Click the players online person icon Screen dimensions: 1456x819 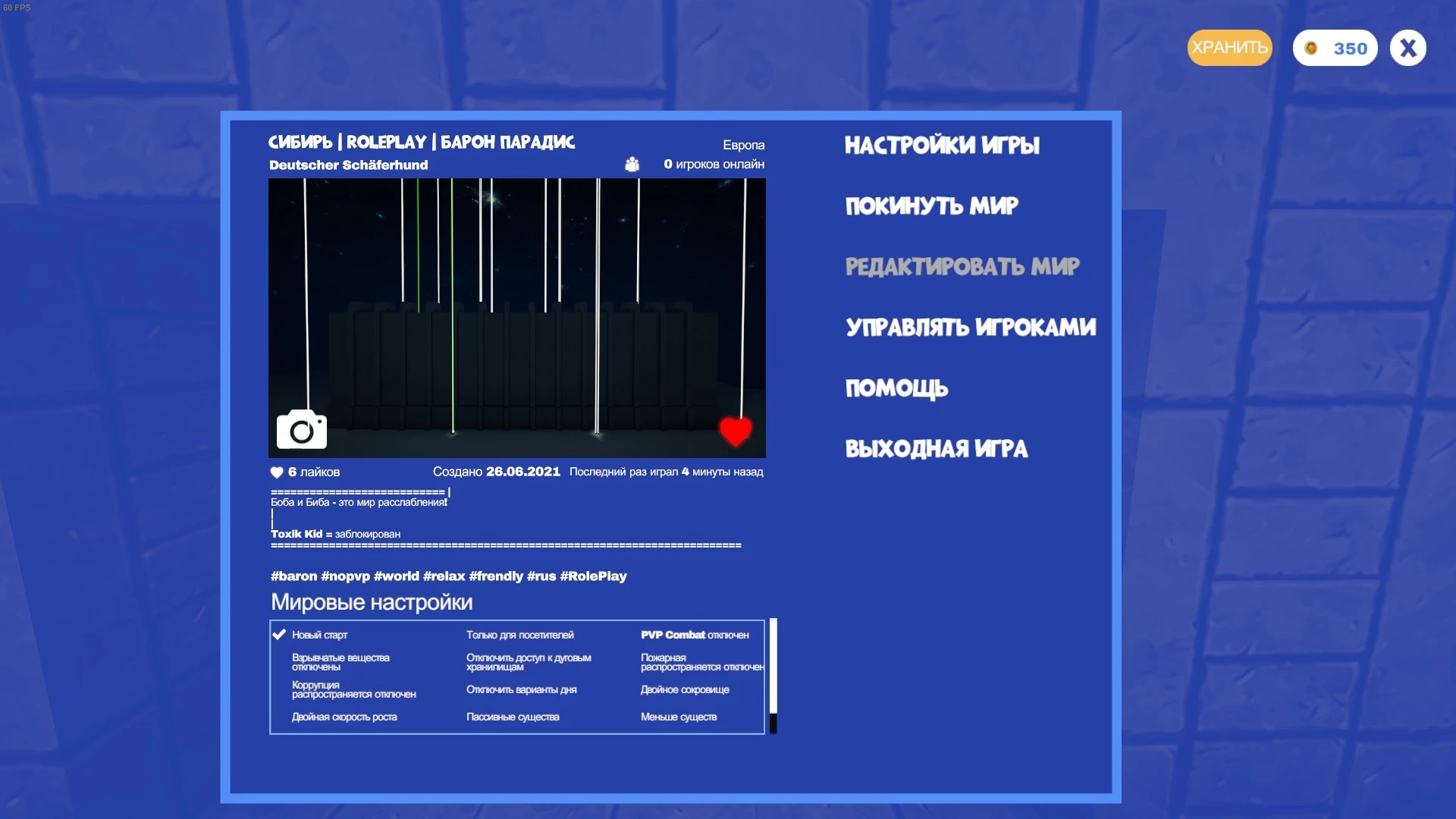point(632,164)
